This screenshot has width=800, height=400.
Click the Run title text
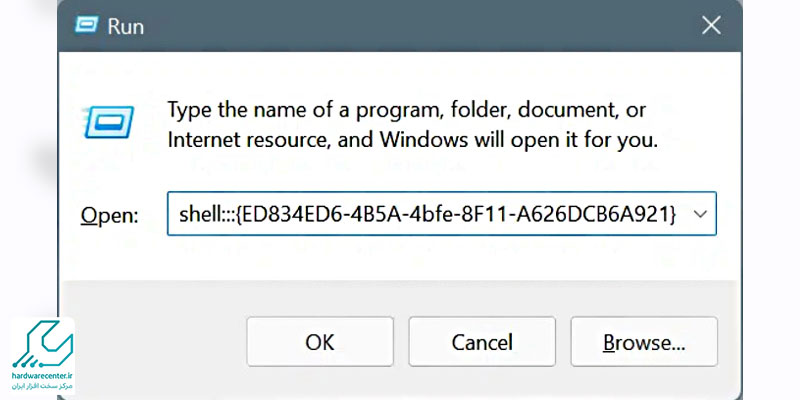click(x=126, y=26)
